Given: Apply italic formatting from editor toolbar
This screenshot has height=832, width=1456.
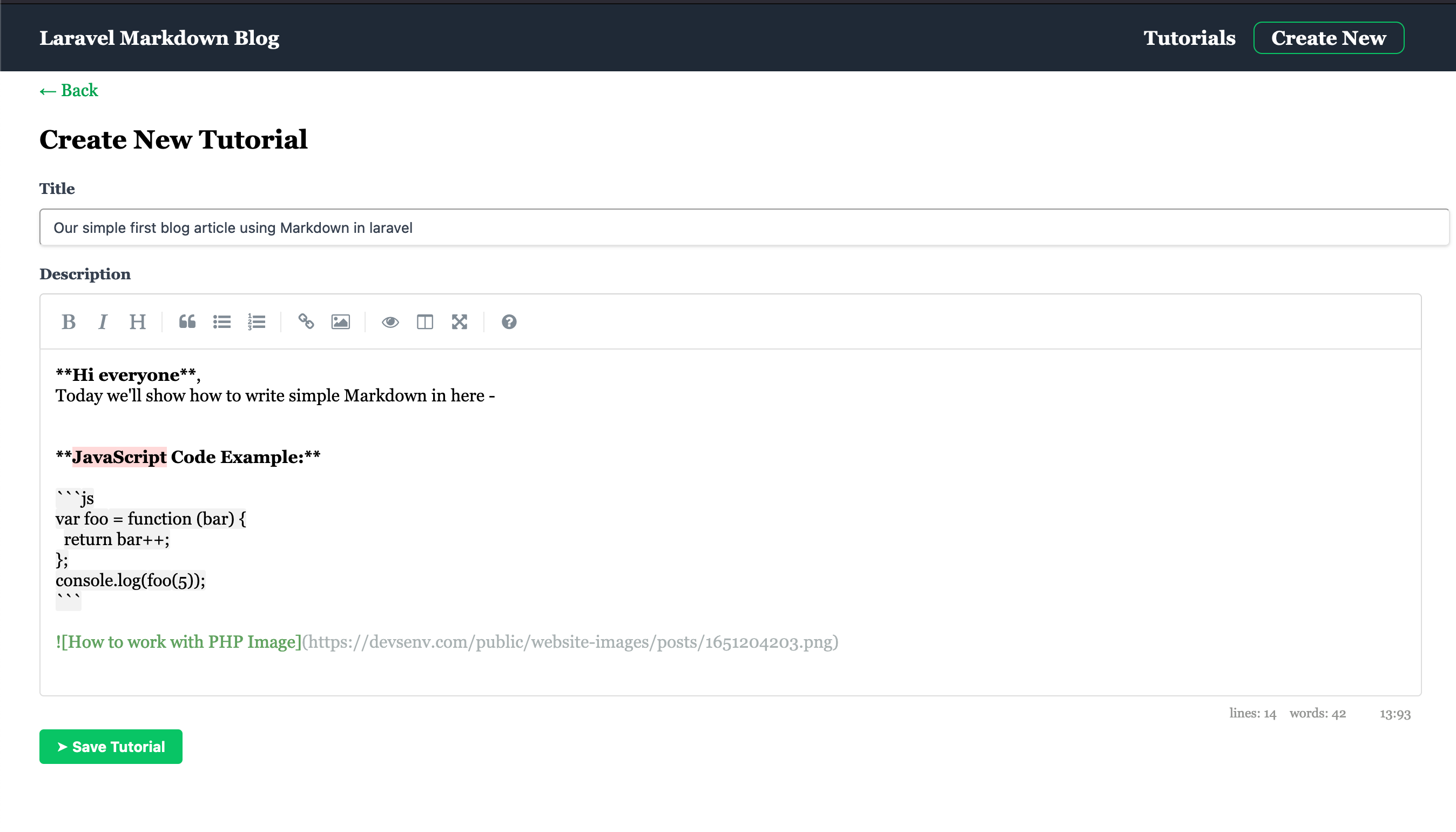Looking at the screenshot, I should click(103, 323).
